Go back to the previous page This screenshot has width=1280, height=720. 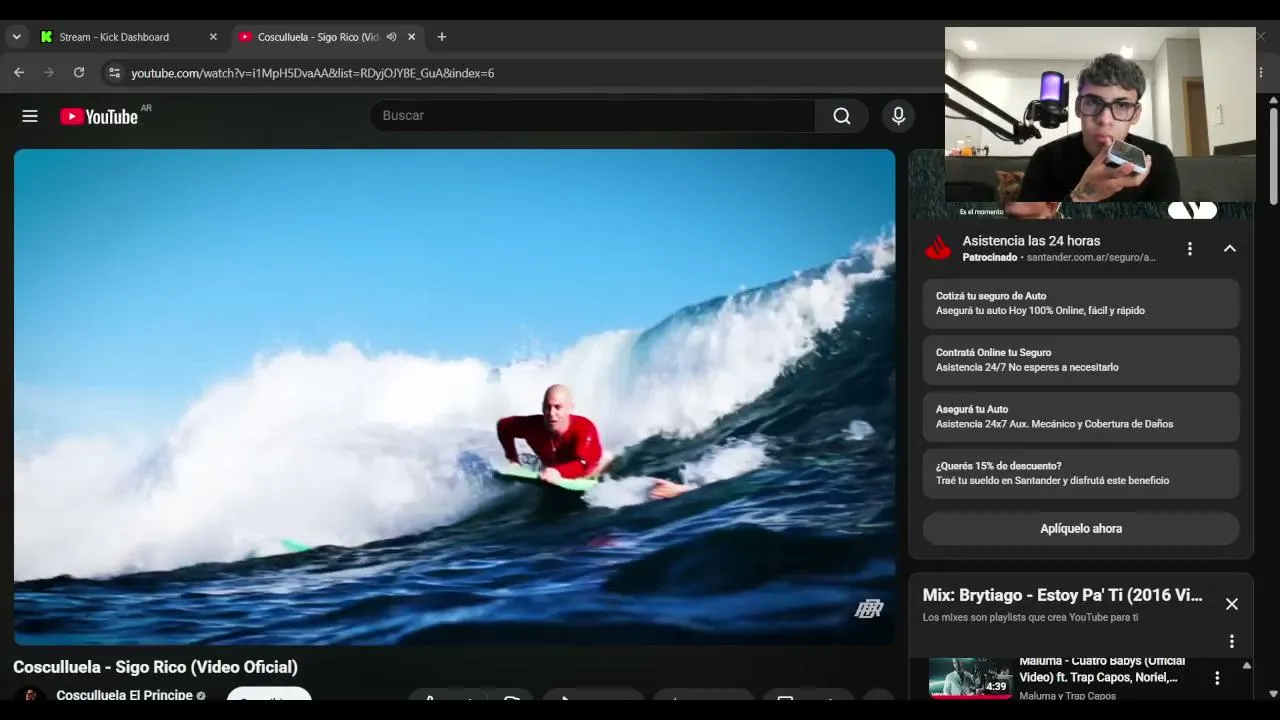19,73
